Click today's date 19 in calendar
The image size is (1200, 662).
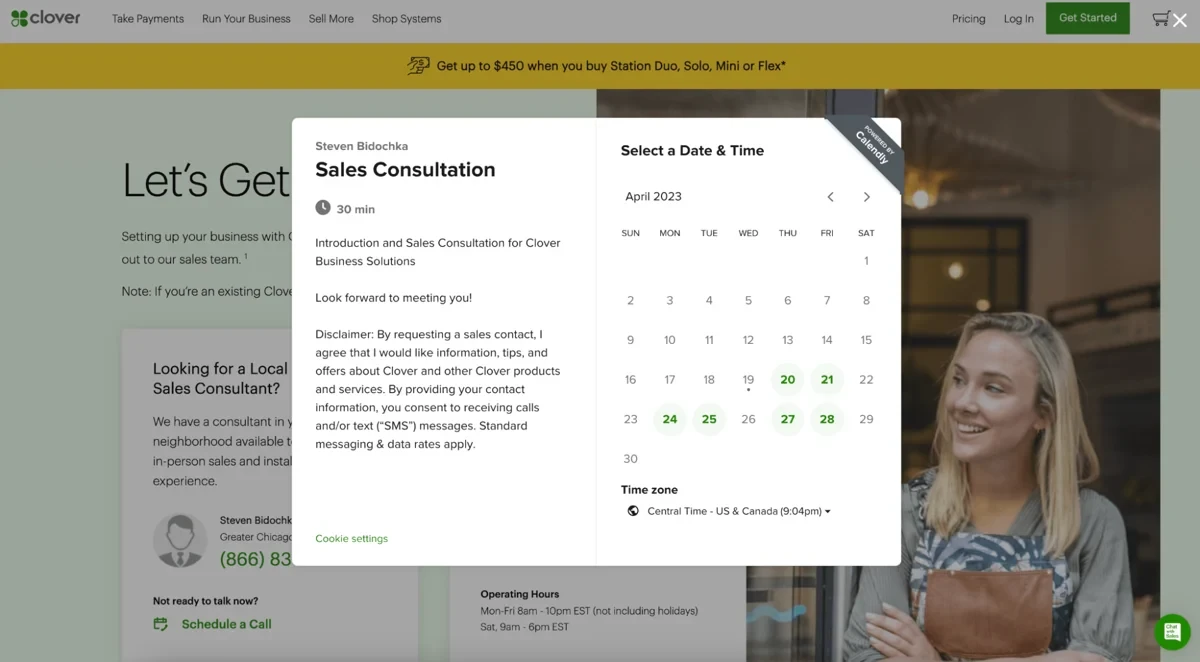[748, 380]
